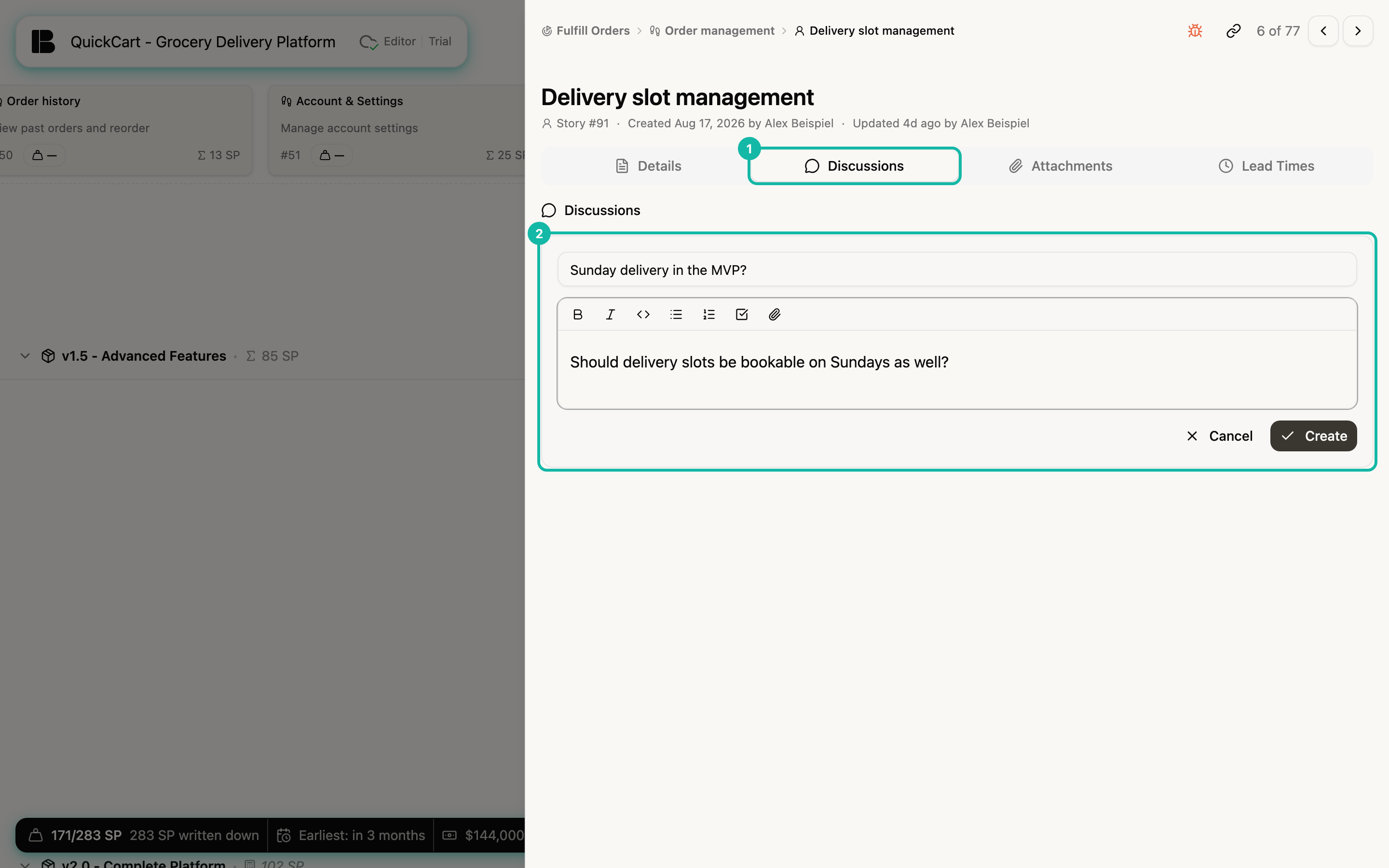Switch to the Discussions tab
The width and height of the screenshot is (1389, 868).
point(854,166)
